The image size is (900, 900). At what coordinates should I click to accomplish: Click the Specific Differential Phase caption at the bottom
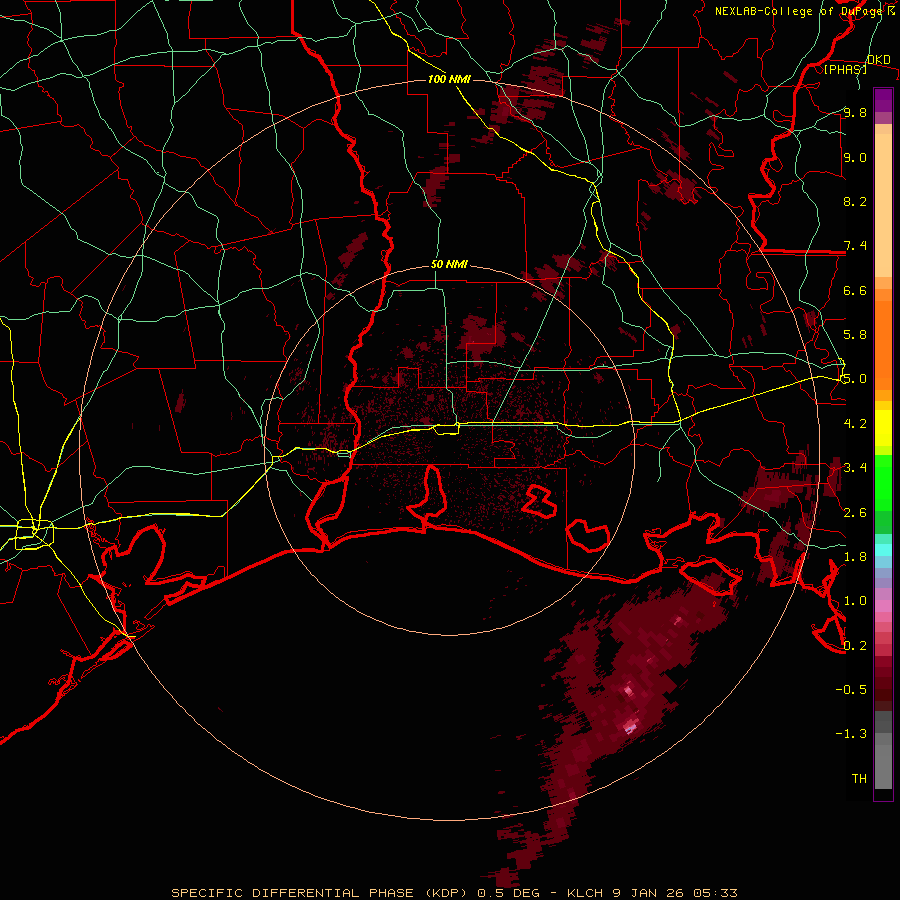[454, 893]
